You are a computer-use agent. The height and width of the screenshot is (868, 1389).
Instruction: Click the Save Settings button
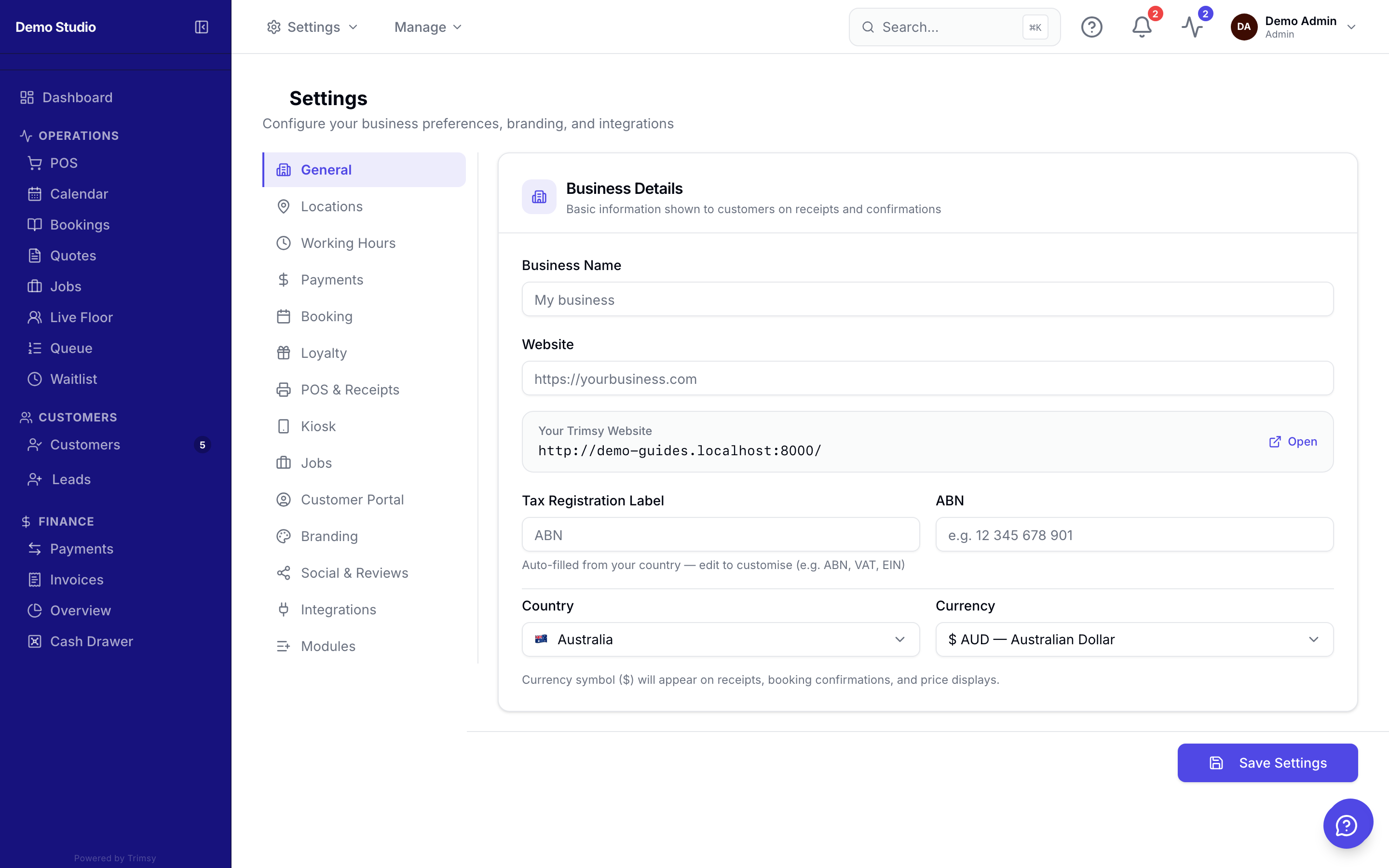[x=1267, y=763]
